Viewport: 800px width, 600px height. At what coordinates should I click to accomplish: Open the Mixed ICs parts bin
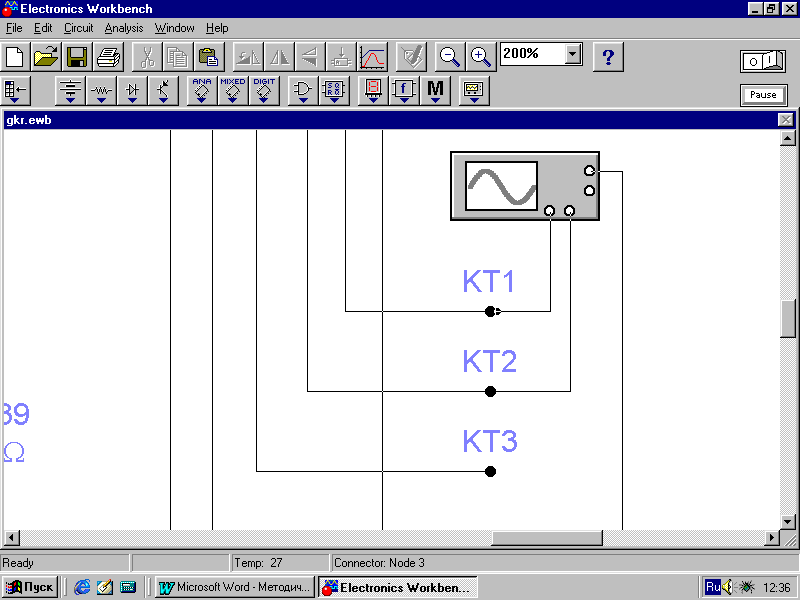click(x=233, y=91)
